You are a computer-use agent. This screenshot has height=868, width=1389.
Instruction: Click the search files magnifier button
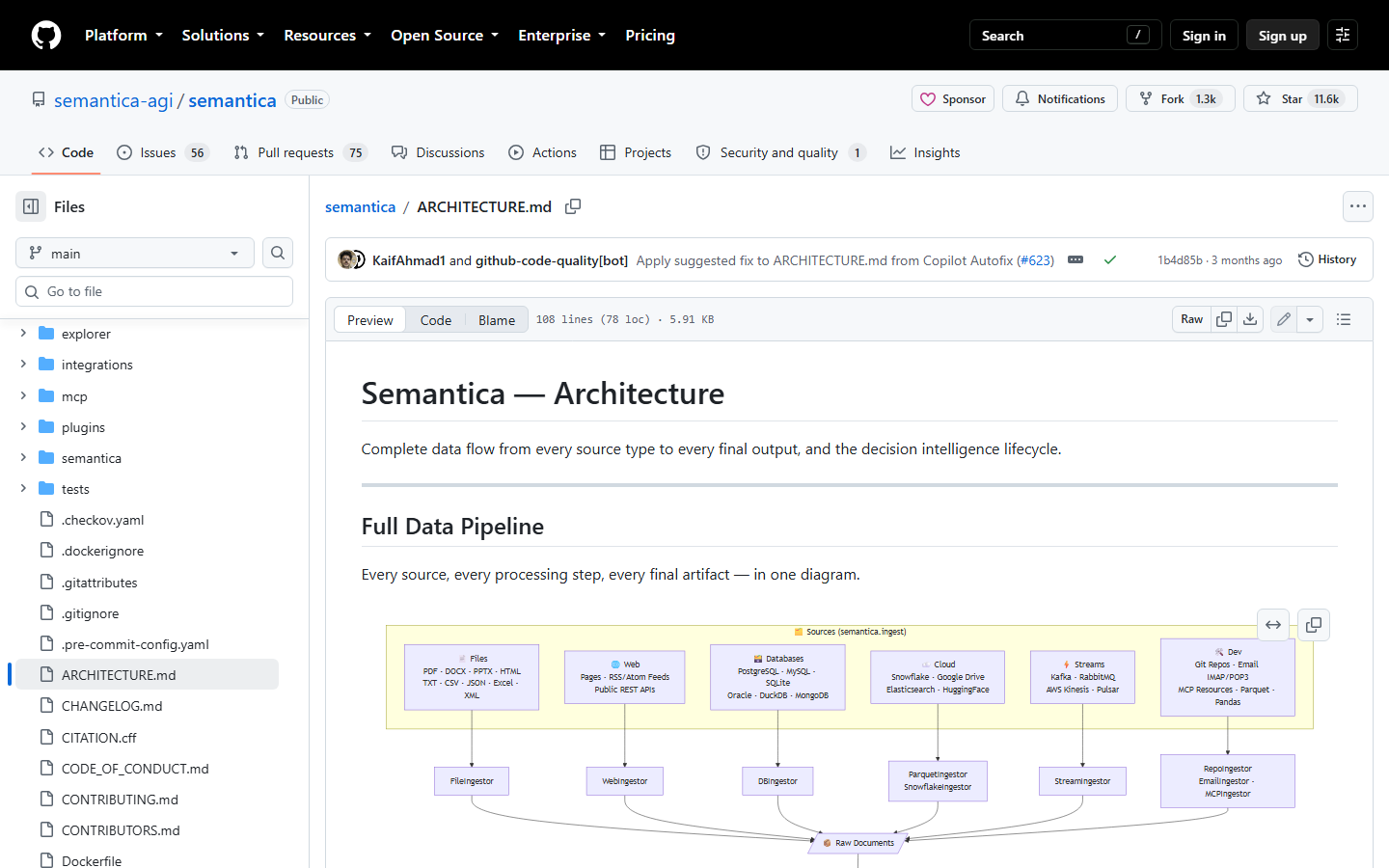point(278,253)
